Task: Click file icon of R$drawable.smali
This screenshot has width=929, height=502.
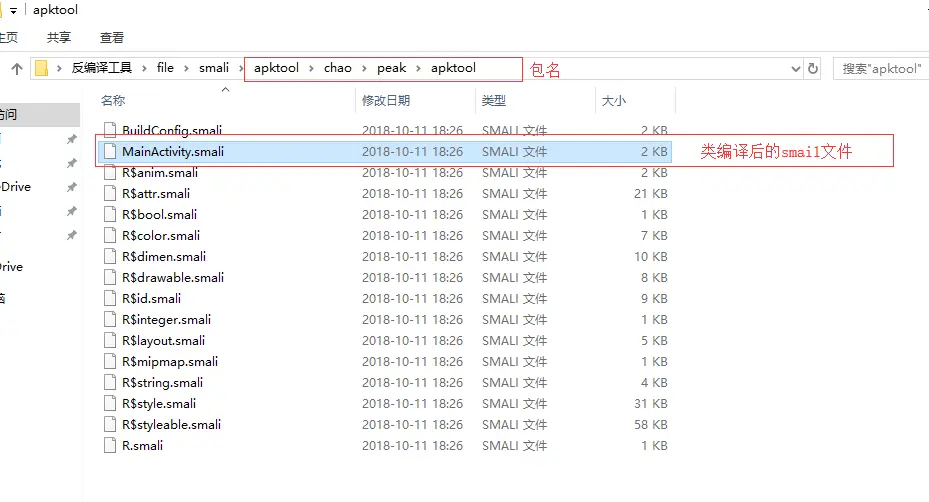Action: pos(110,278)
